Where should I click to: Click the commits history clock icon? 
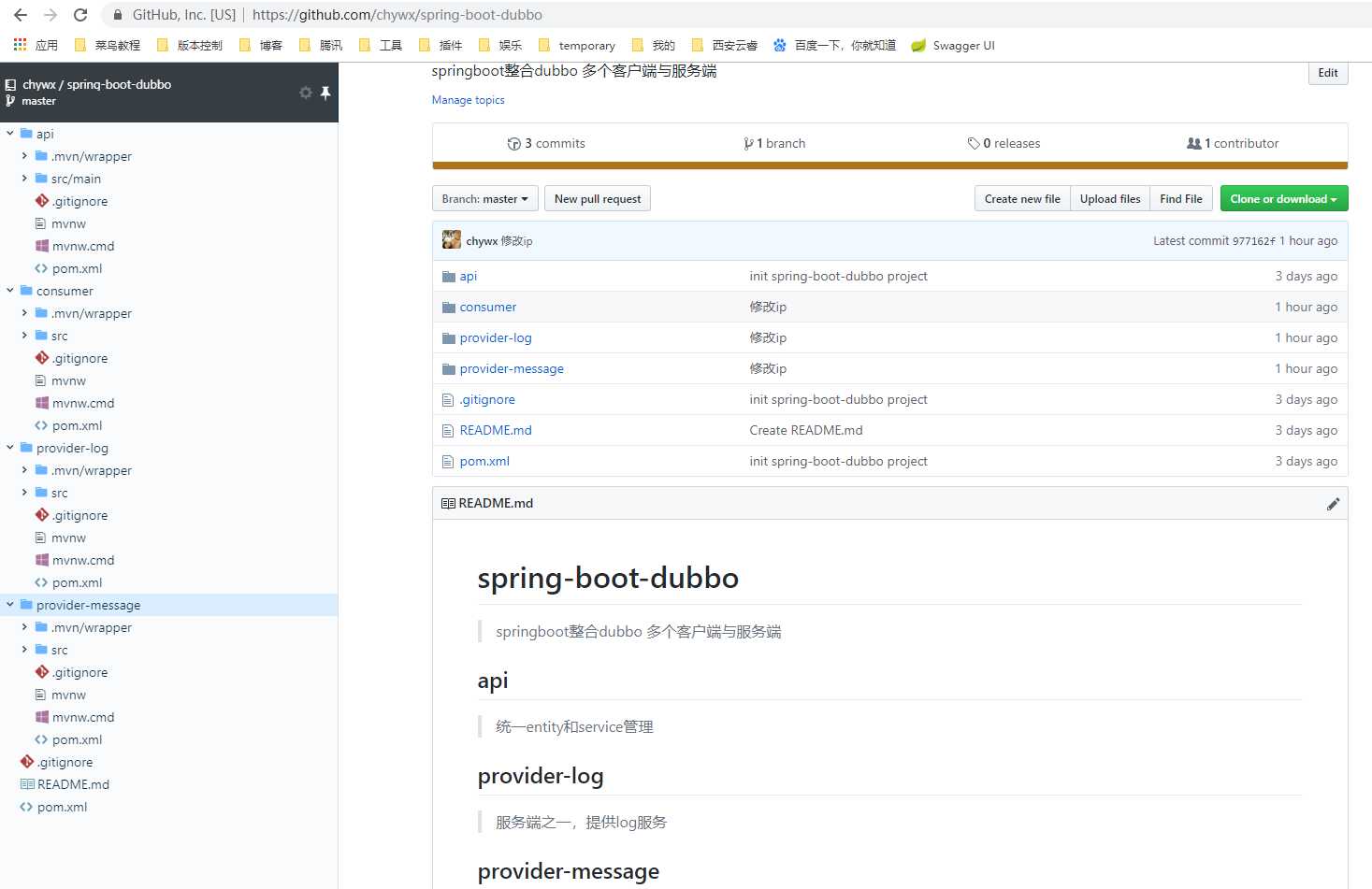[513, 144]
